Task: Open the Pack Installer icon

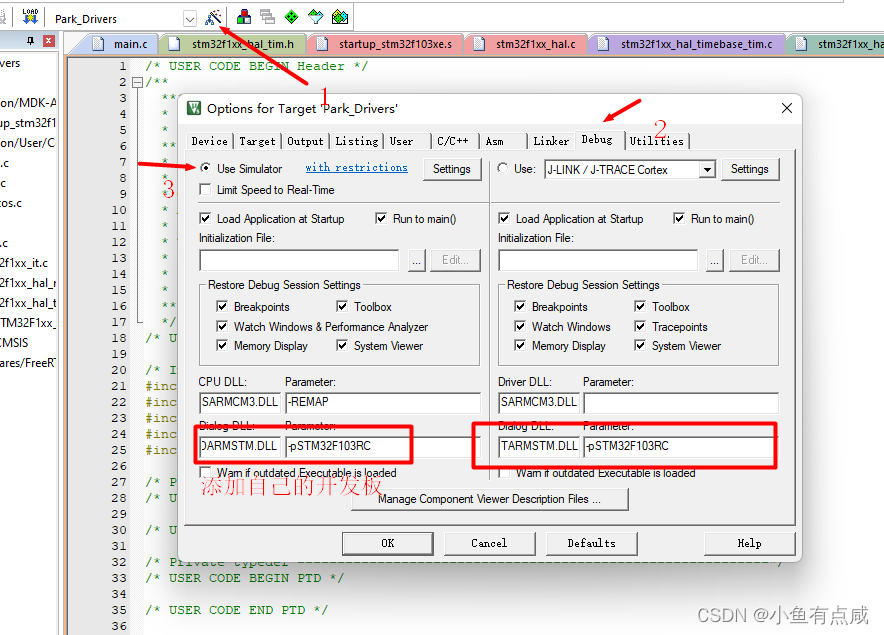Action: pos(340,17)
